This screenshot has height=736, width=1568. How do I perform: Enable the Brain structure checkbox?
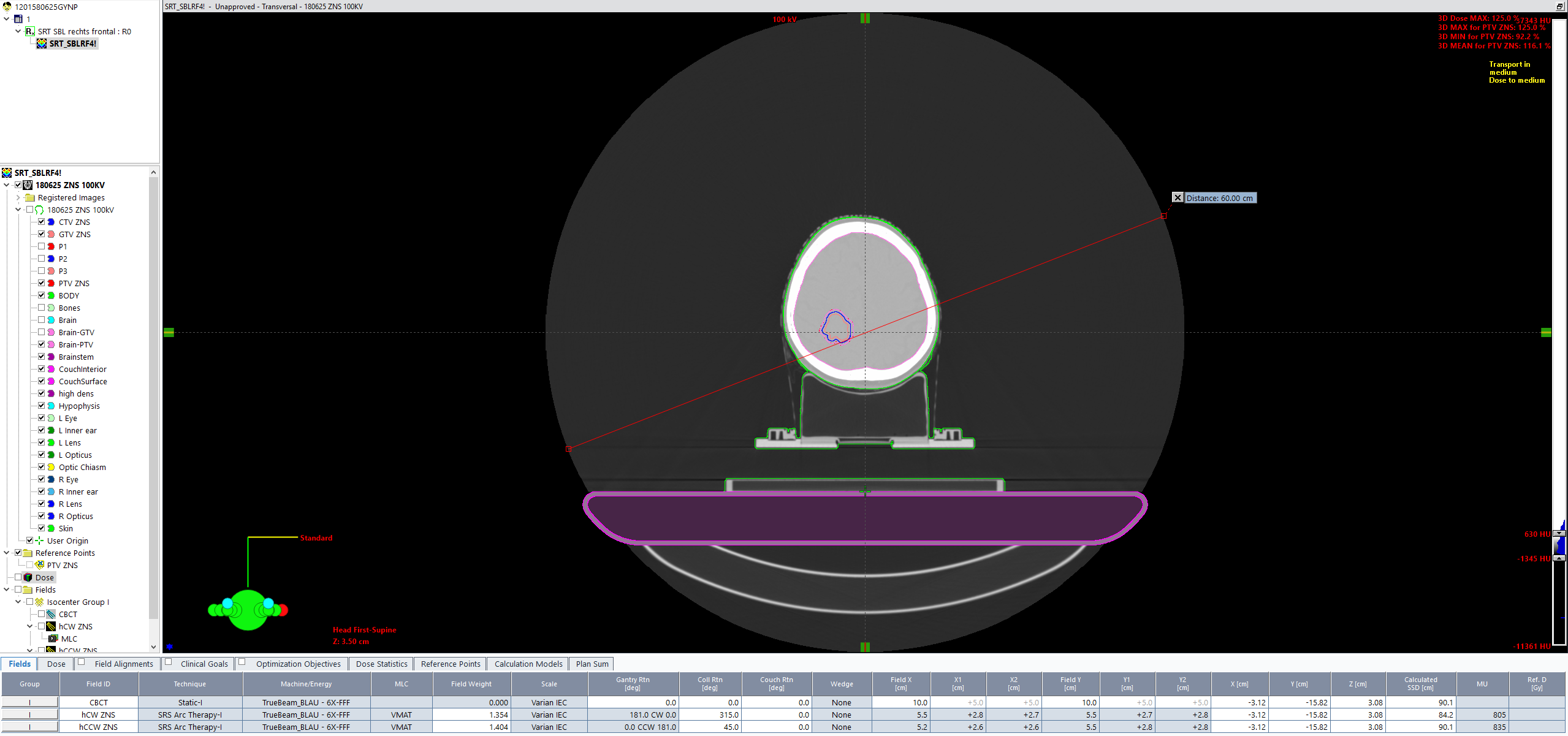[x=42, y=320]
